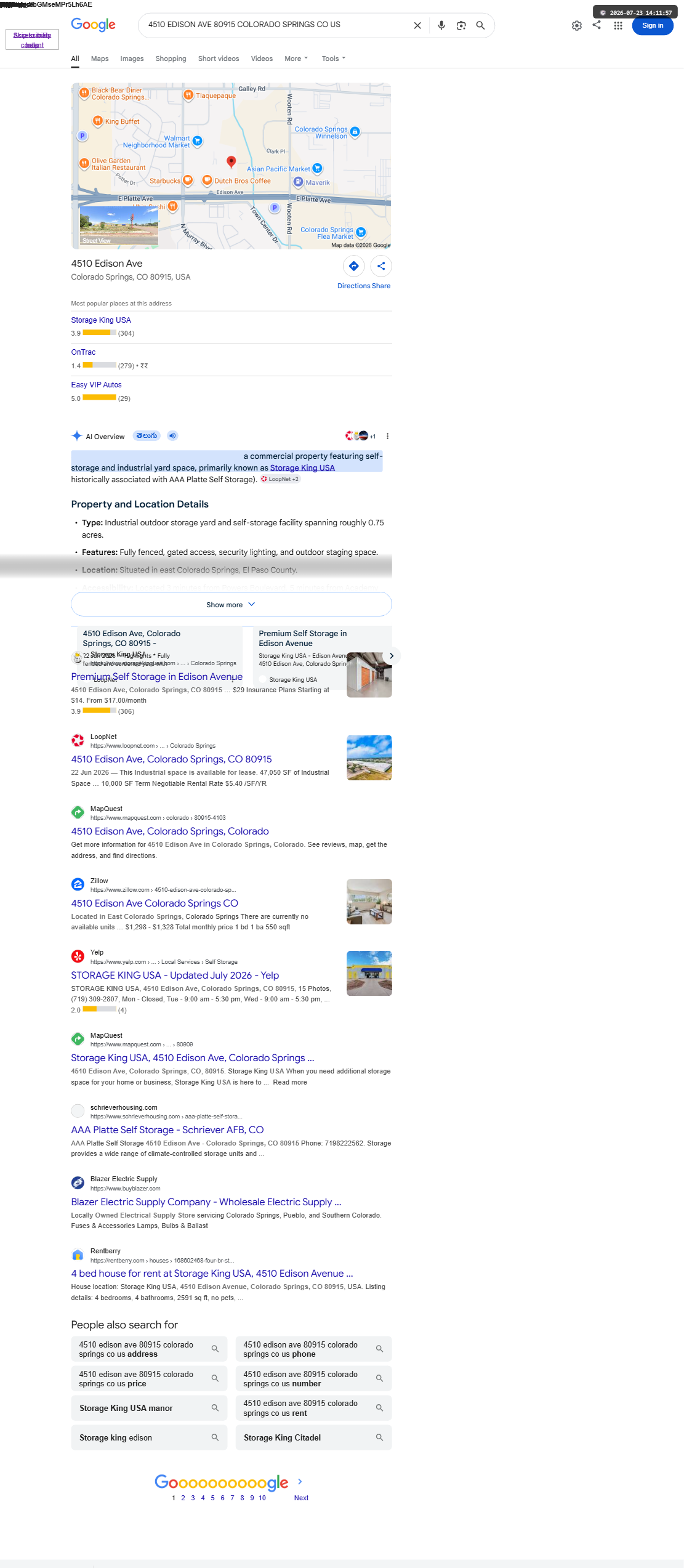Click Dutch Bros Coffee map marker
This screenshot has width=692, height=1568.
click(x=207, y=180)
